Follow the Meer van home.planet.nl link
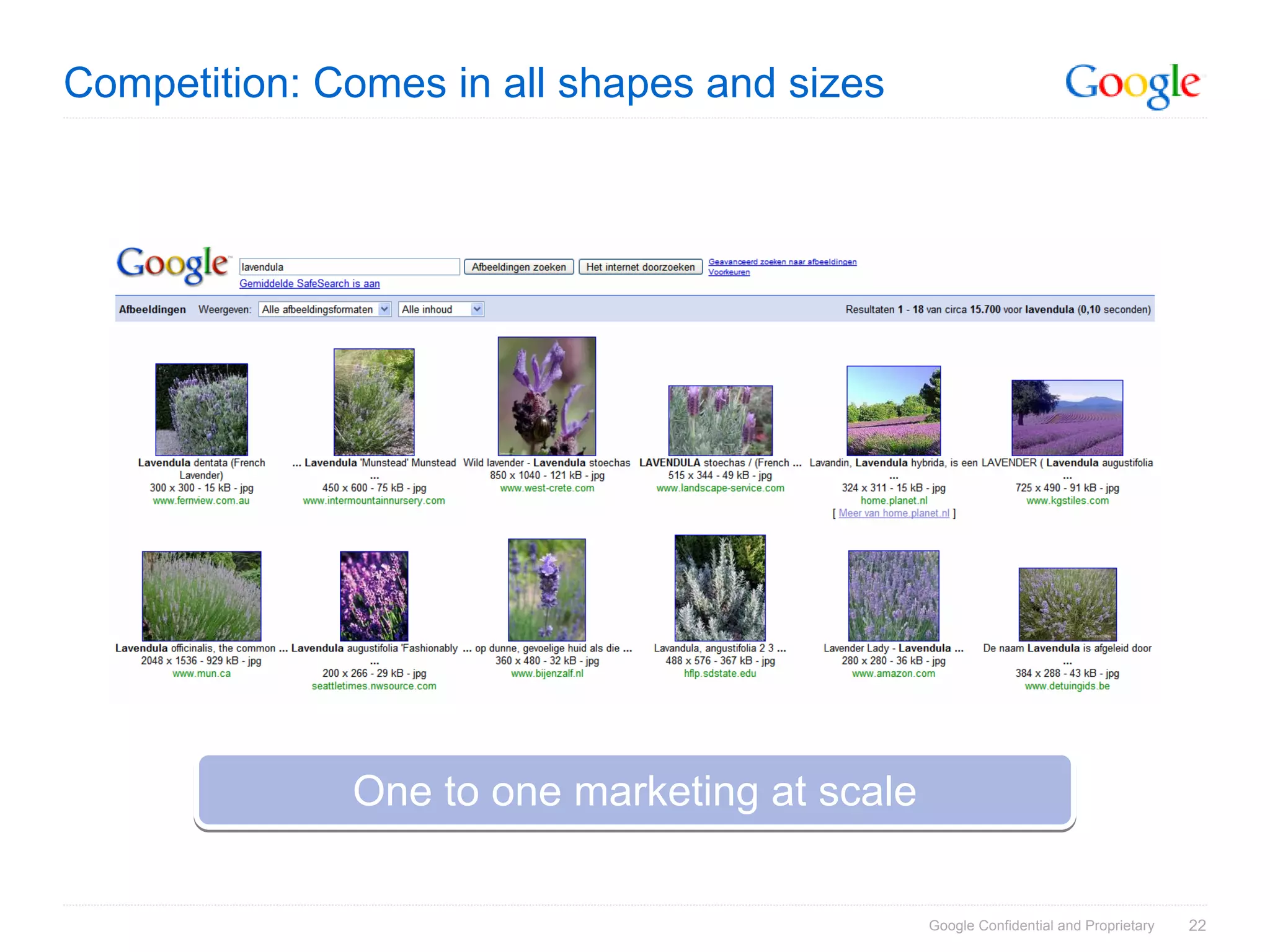This screenshot has width=1270, height=952. 894,513
